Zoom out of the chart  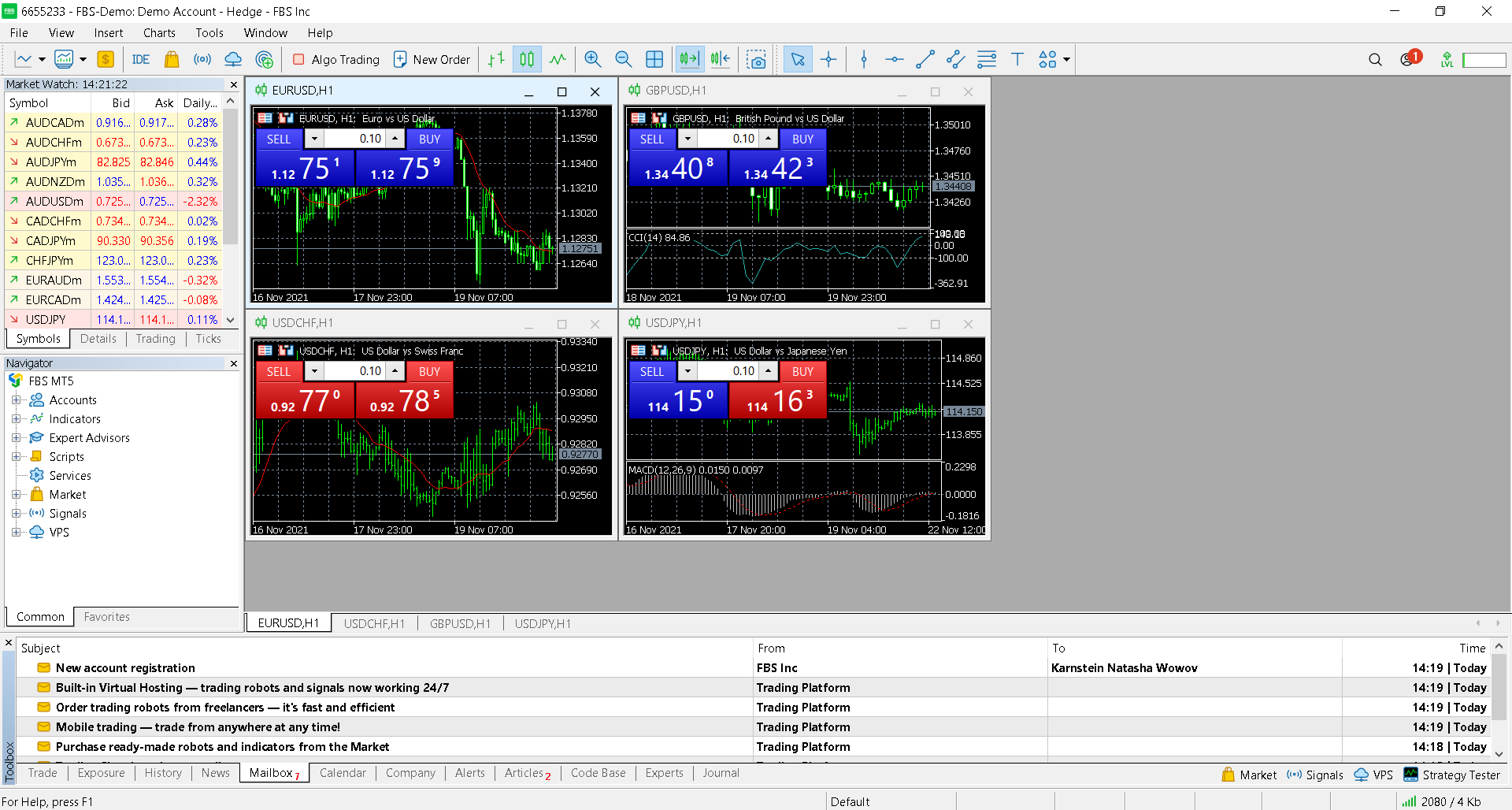pyautogui.click(x=624, y=59)
